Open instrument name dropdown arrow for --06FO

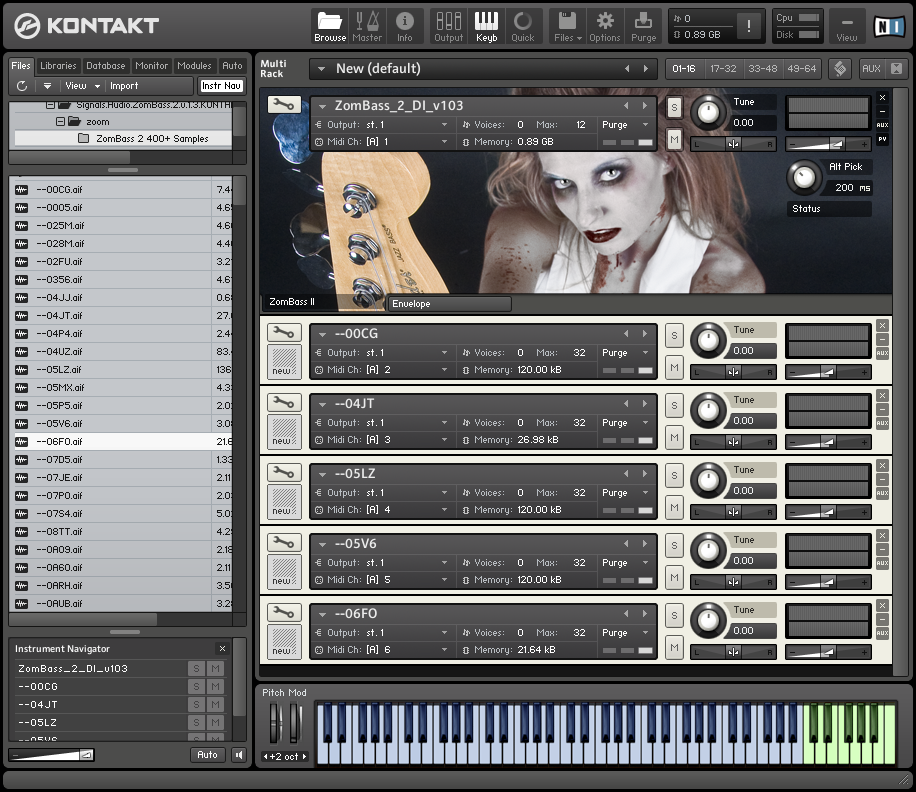click(x=322, y=614)
